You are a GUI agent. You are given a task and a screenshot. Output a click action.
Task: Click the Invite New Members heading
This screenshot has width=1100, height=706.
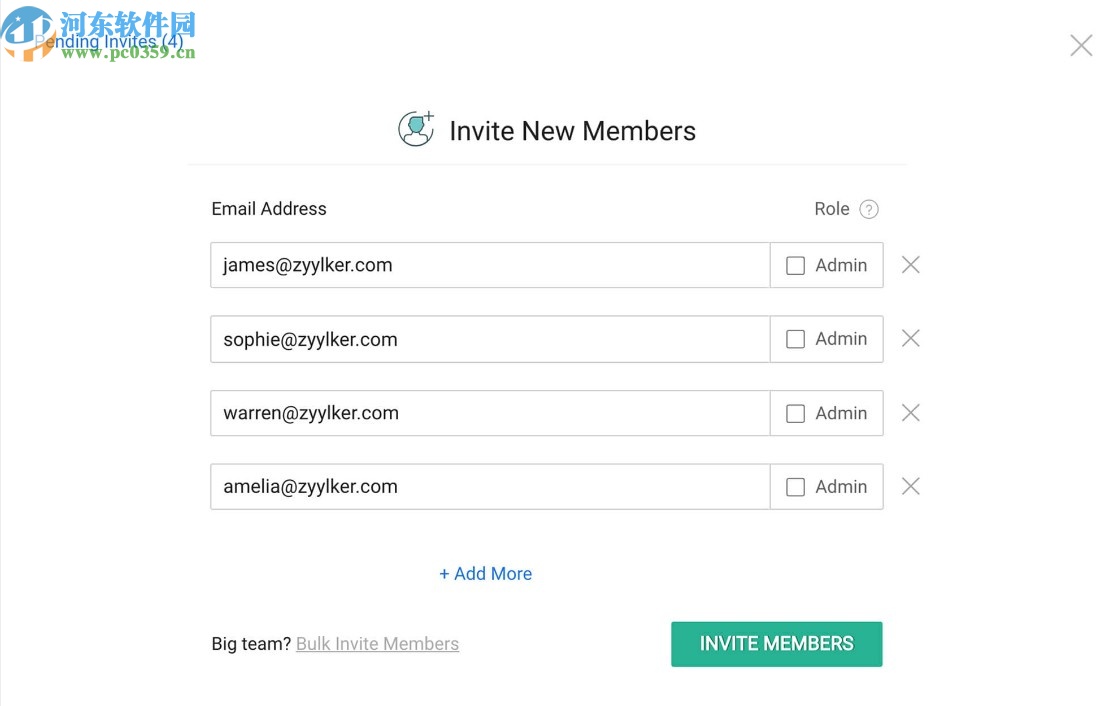coord(572,131)
